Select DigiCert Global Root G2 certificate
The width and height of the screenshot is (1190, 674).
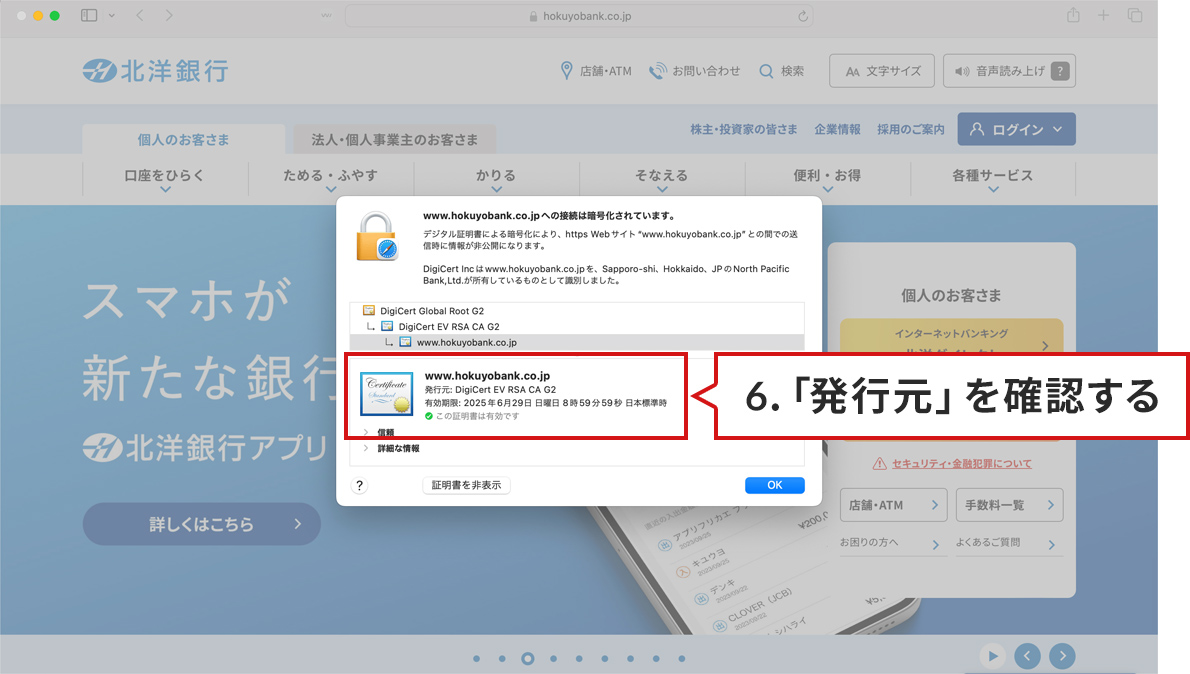tap(577, 310)
